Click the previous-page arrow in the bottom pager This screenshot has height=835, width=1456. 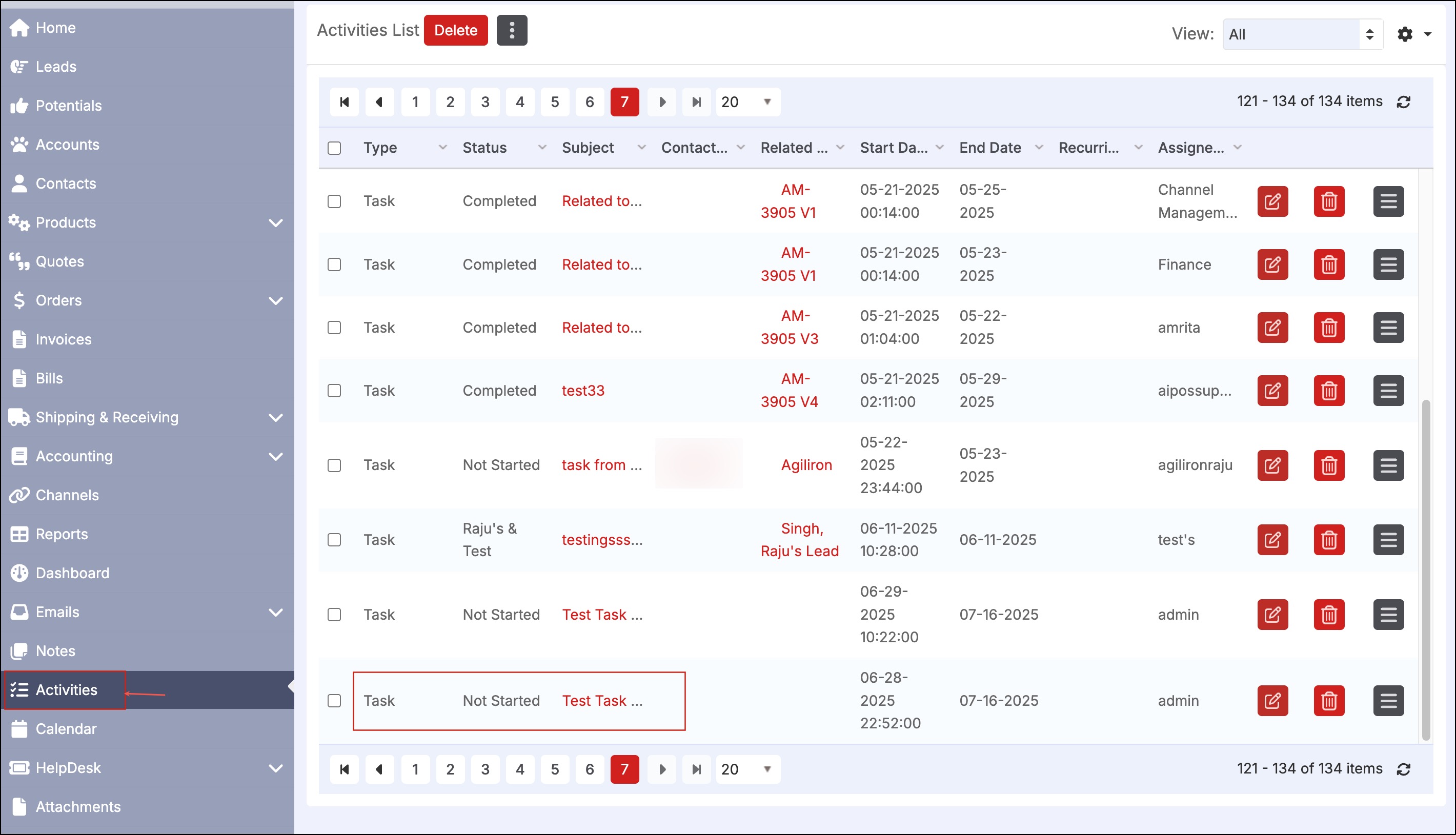coord(379,769)
